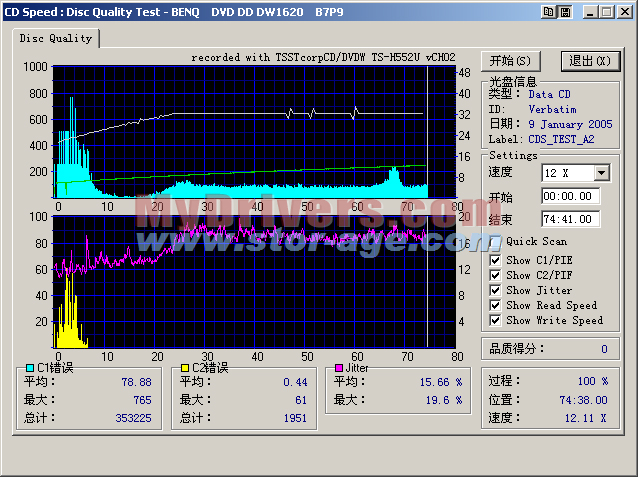Click the yellow C2 error legend swatch

(x=185, y=368)
